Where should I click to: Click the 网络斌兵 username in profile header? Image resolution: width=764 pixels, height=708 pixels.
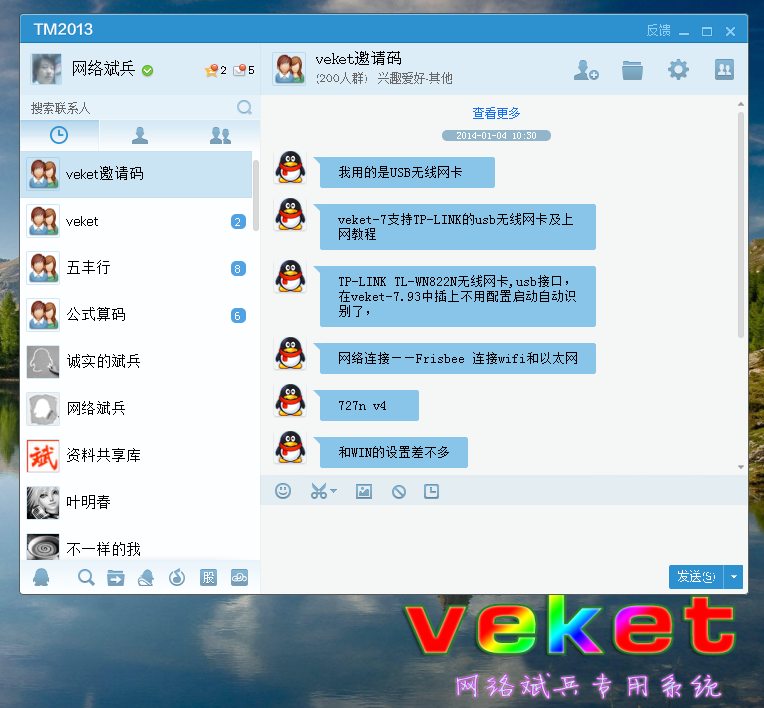pos(103,69)
